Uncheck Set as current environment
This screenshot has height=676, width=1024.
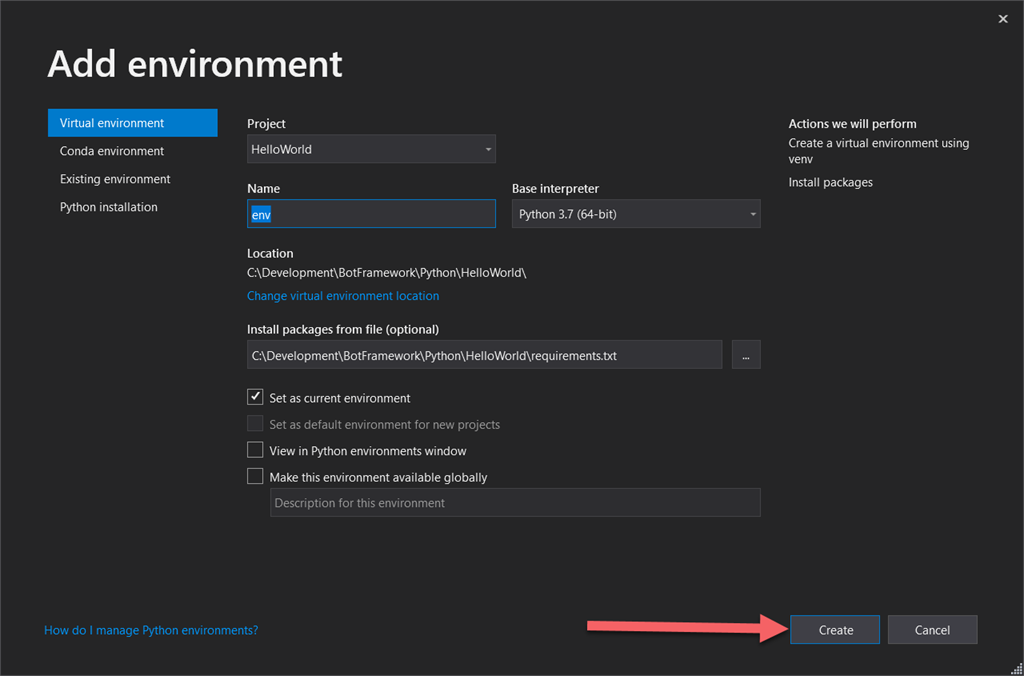point(255,397)
